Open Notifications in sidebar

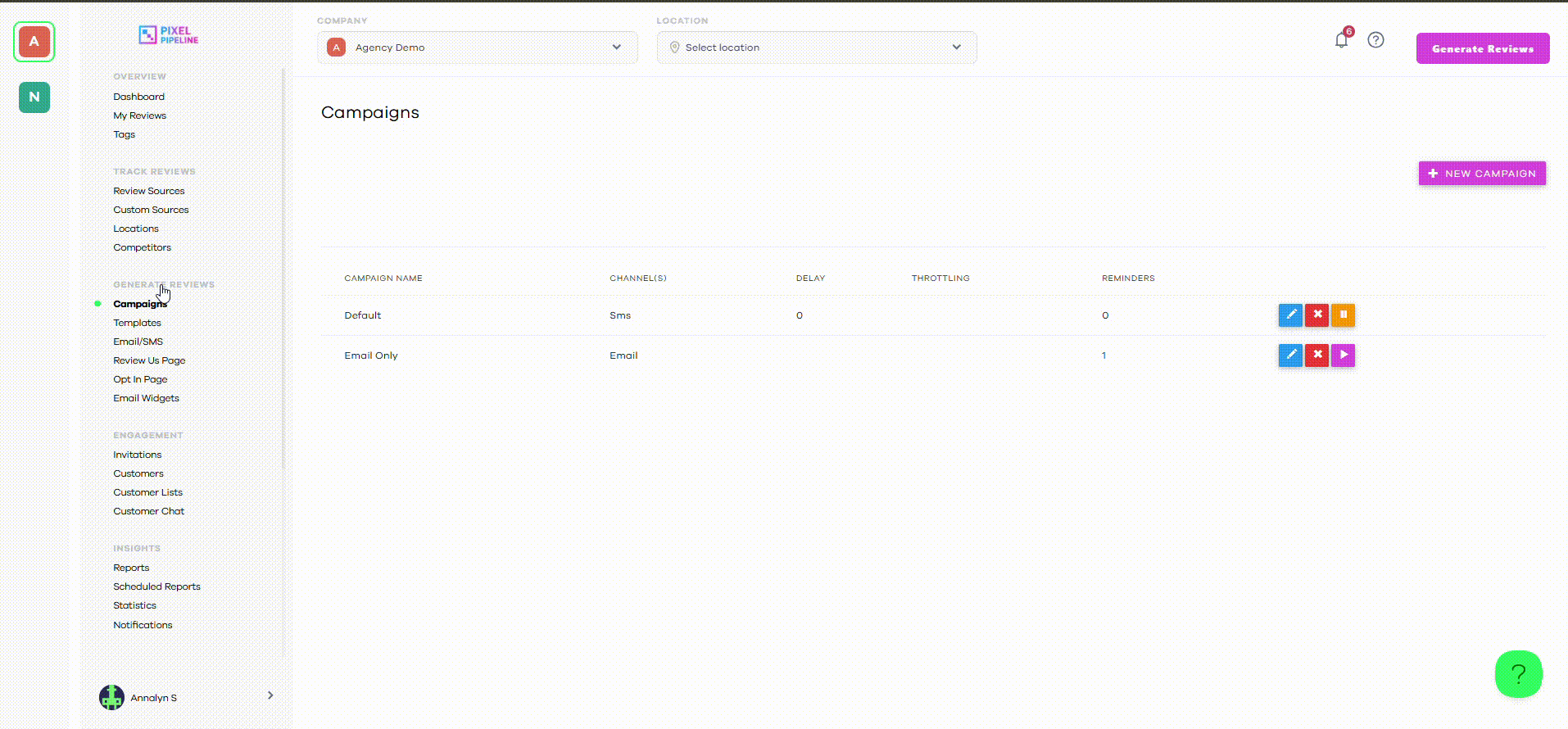click(143, 625)
